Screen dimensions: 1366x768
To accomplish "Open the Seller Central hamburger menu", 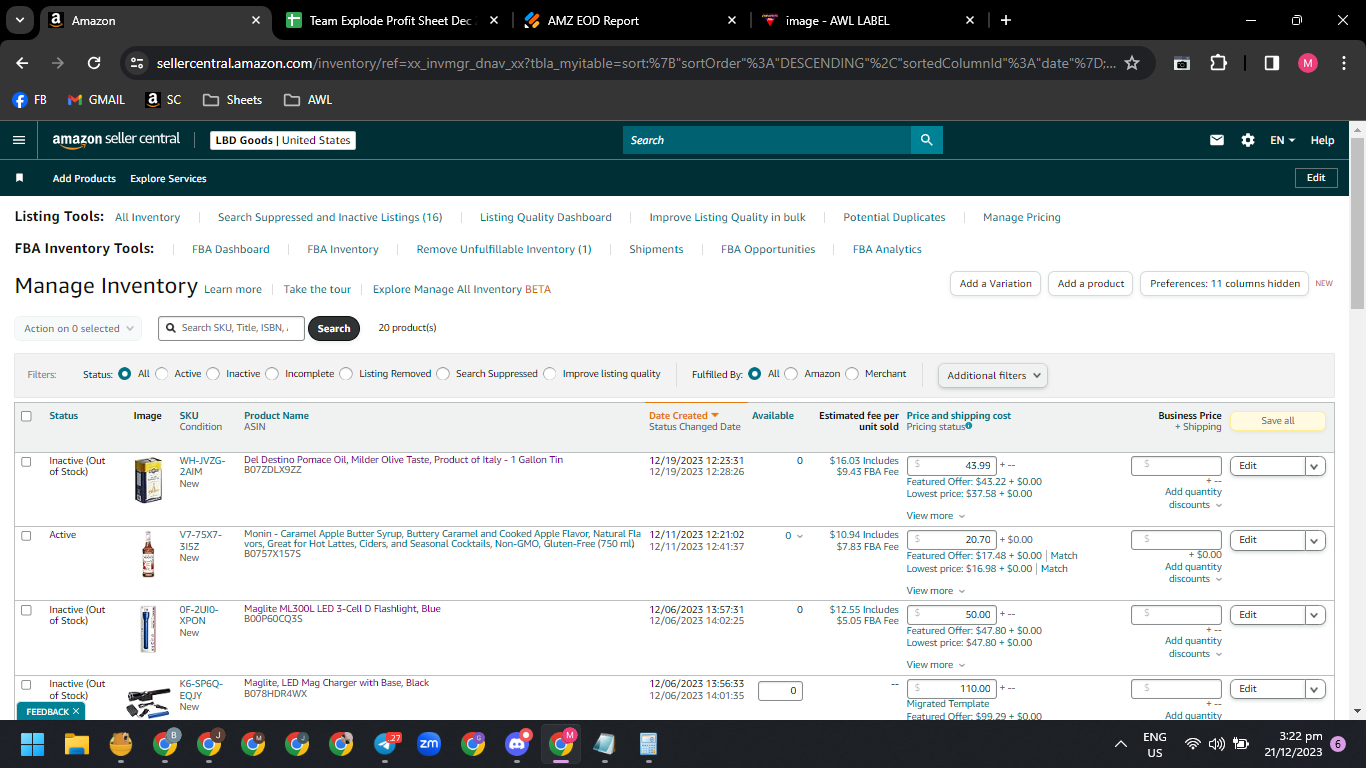I will pos(19,140).
